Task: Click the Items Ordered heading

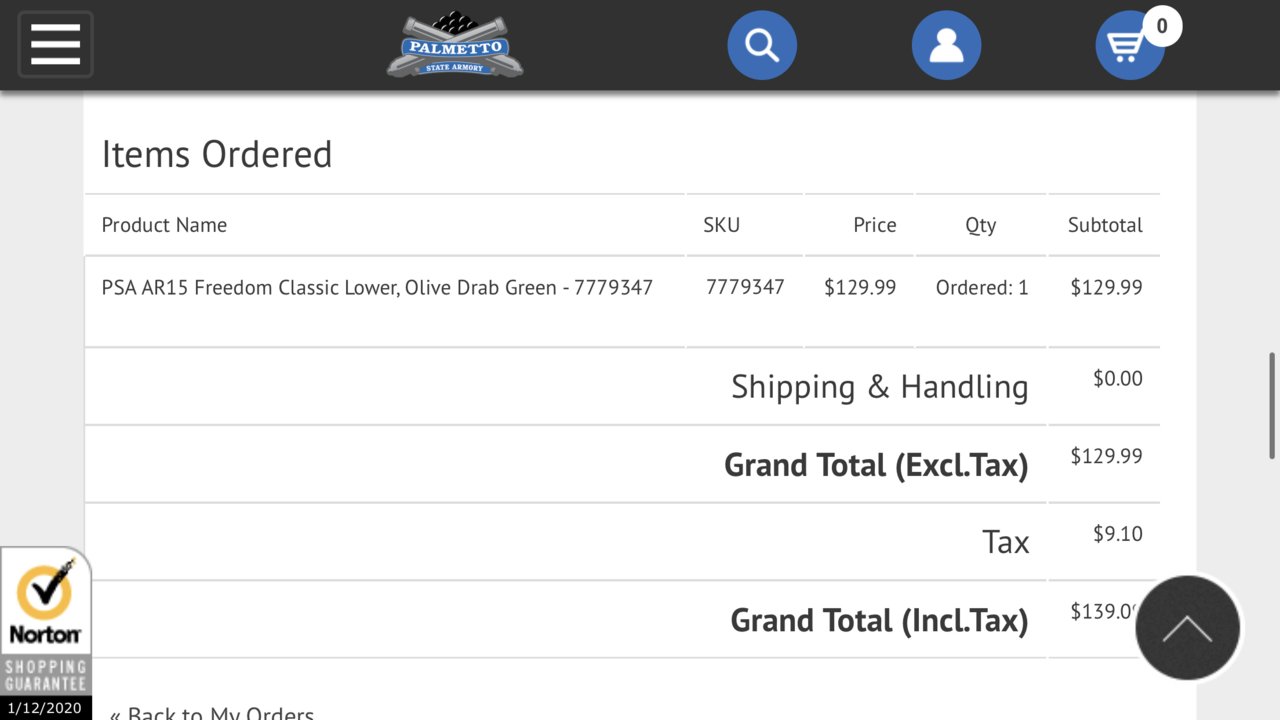Action: (x=217, y=154)
